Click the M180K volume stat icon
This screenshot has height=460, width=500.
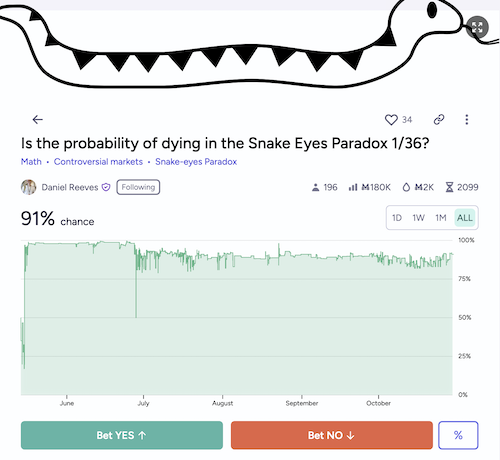pos(353,187)
